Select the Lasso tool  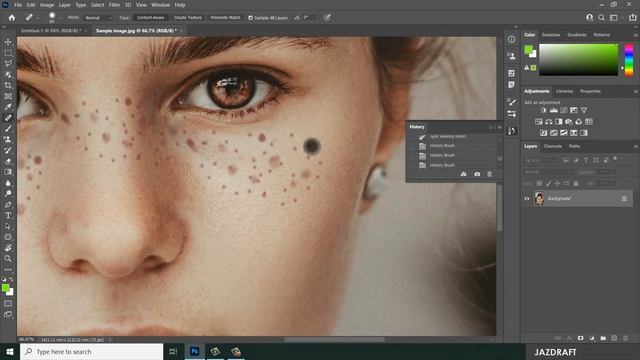tap(8, 64)
